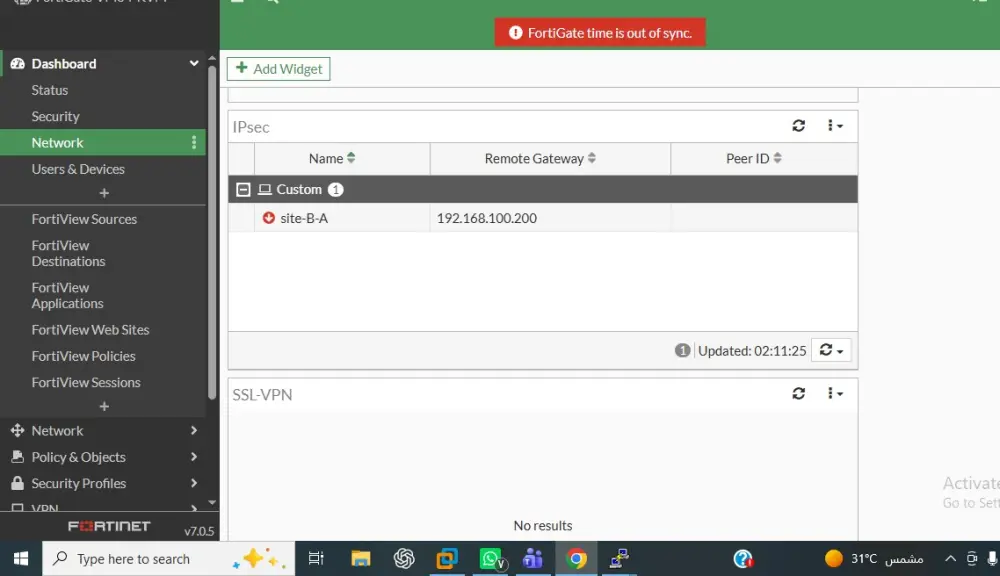The height and width of the screenshot is (576, 1000).
Task: Open FortiView Web Sites
Action: 90,330
